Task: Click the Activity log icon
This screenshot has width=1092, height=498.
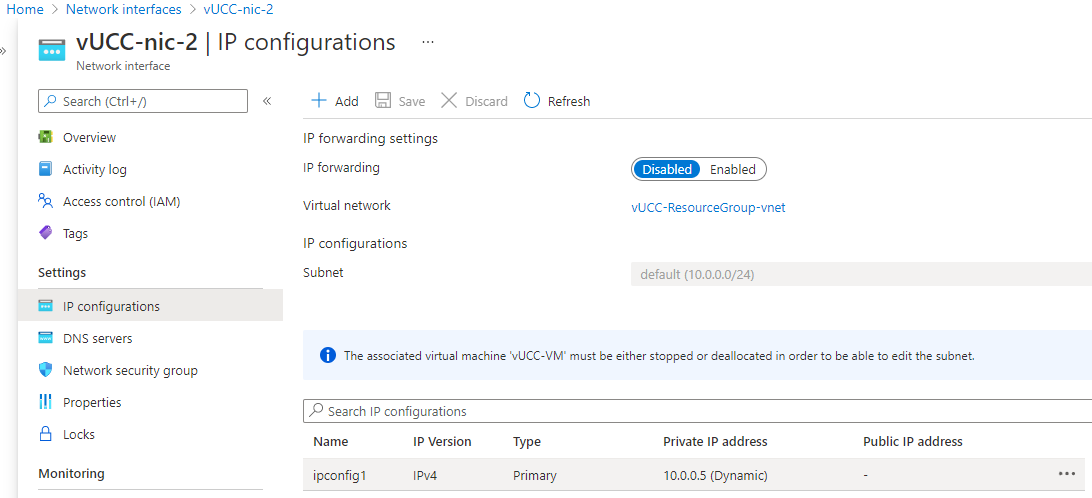Action: (45, 169)
